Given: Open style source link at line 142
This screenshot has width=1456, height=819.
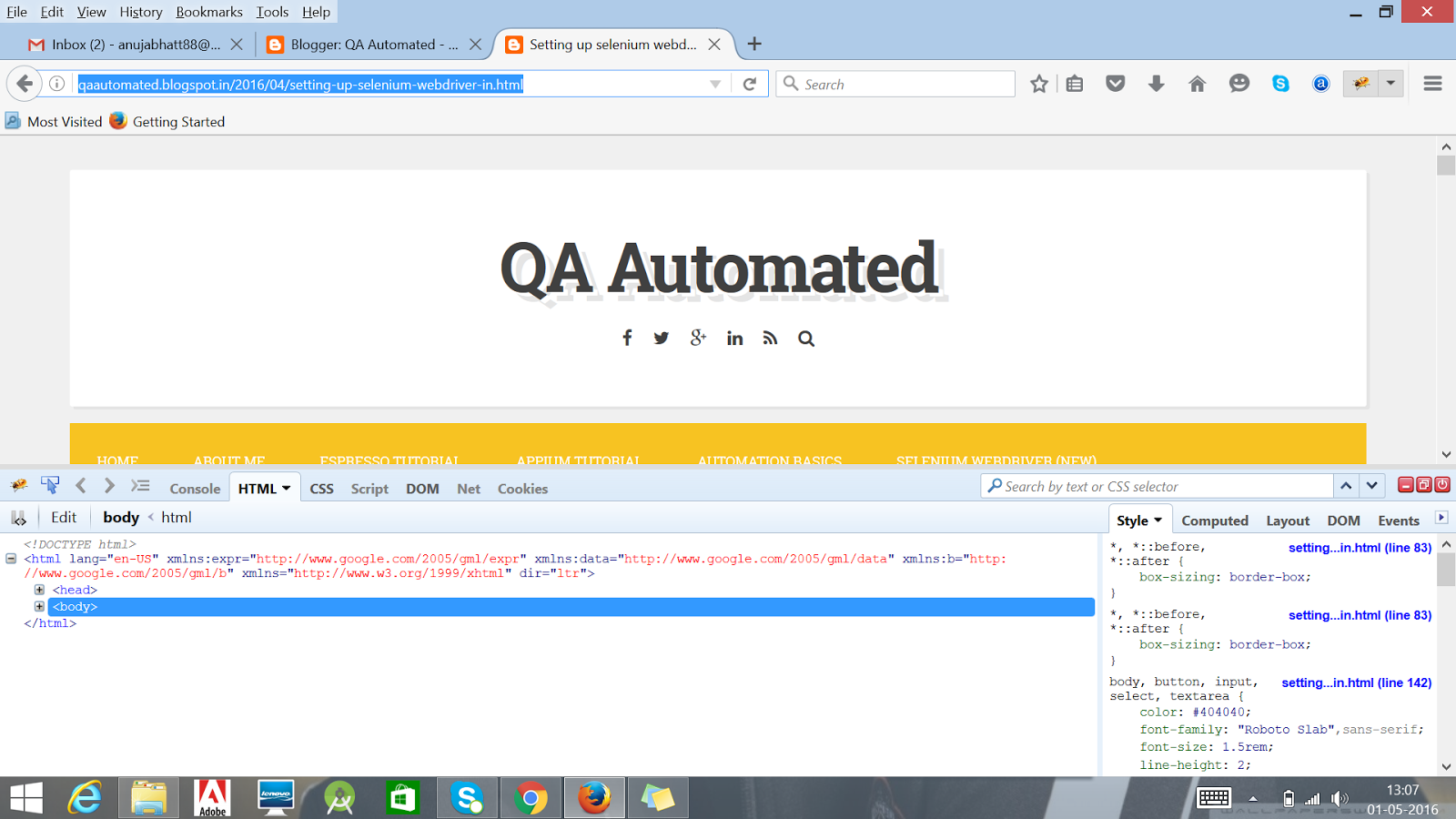Looking at the screenshot, I should tap(1357, 682).
